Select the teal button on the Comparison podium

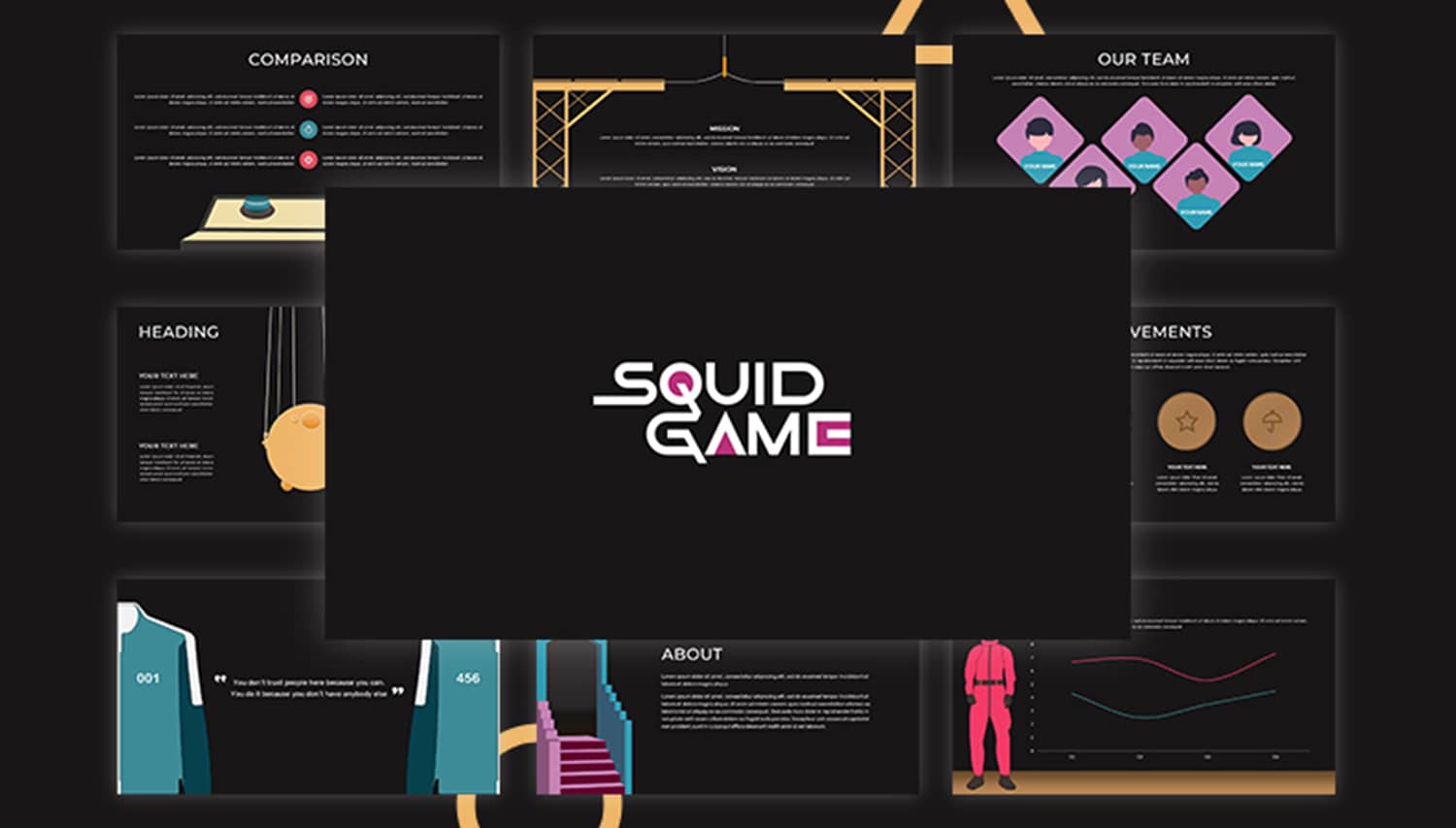tap(256, 207)
